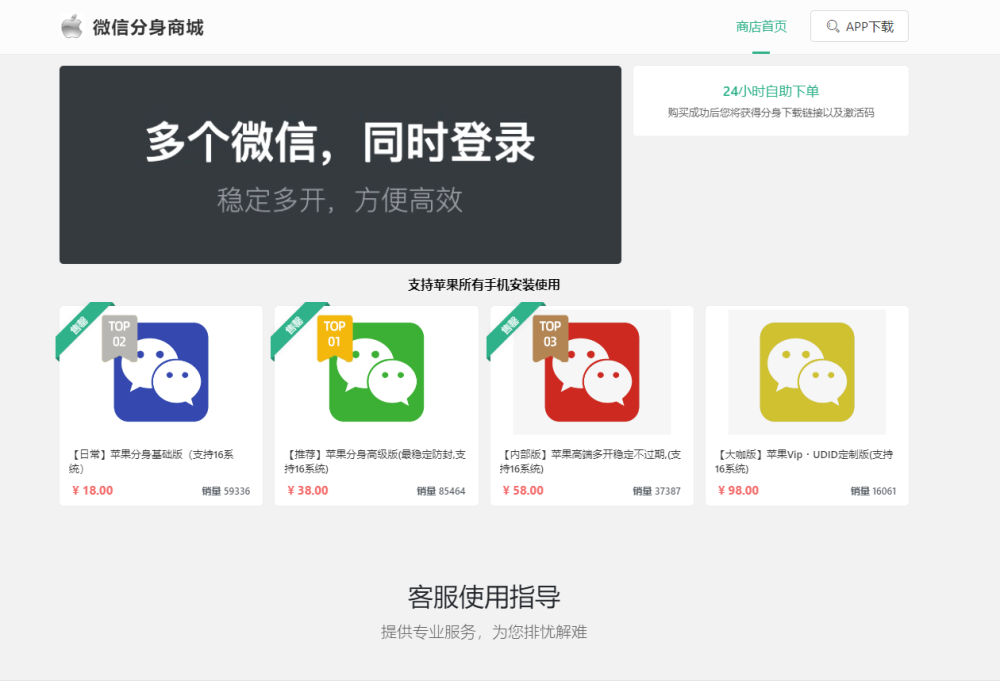
Task: Click sales count 销量 85464
Action: 441,491
